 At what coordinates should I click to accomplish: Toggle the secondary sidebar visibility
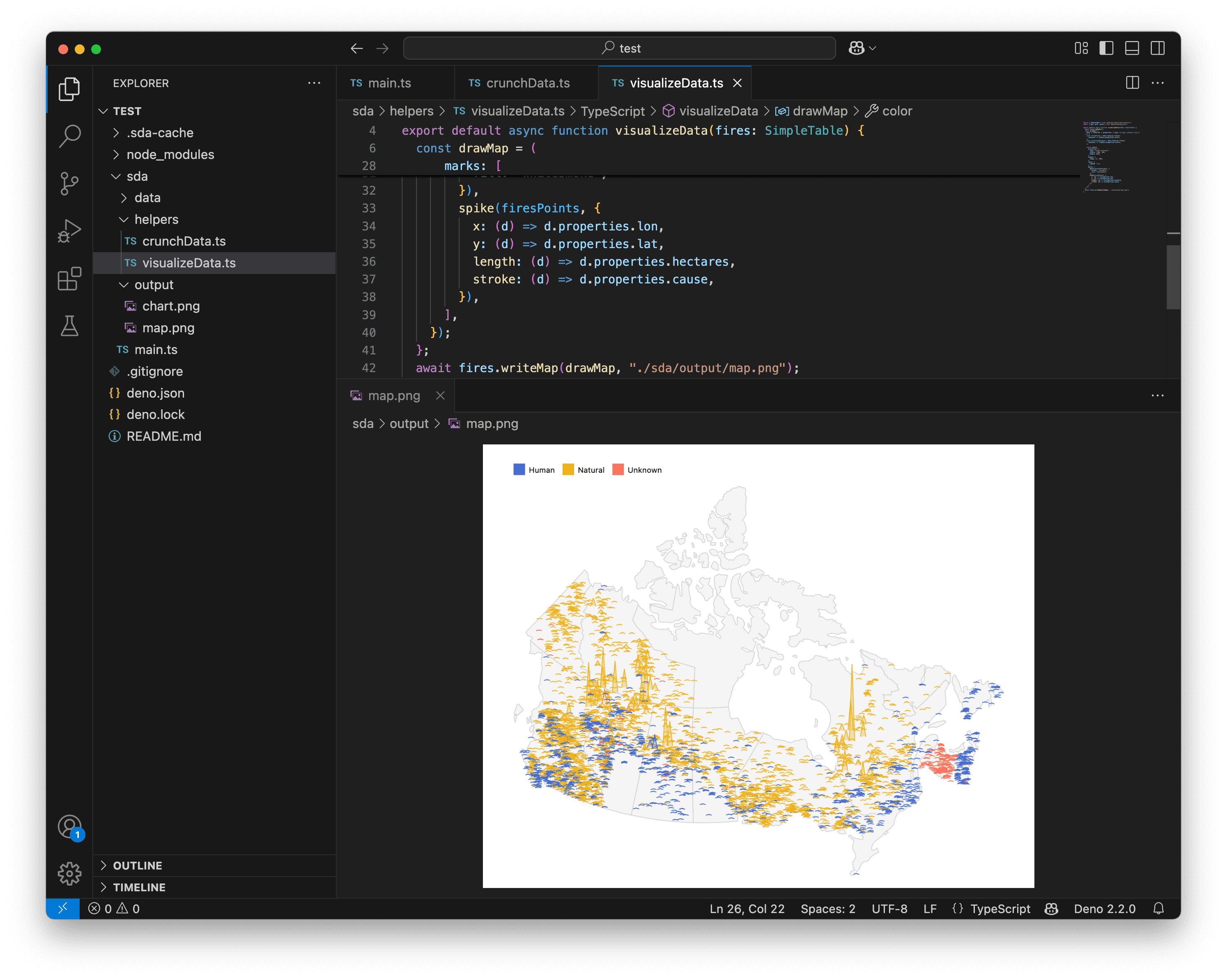[x=1158, y=48]
